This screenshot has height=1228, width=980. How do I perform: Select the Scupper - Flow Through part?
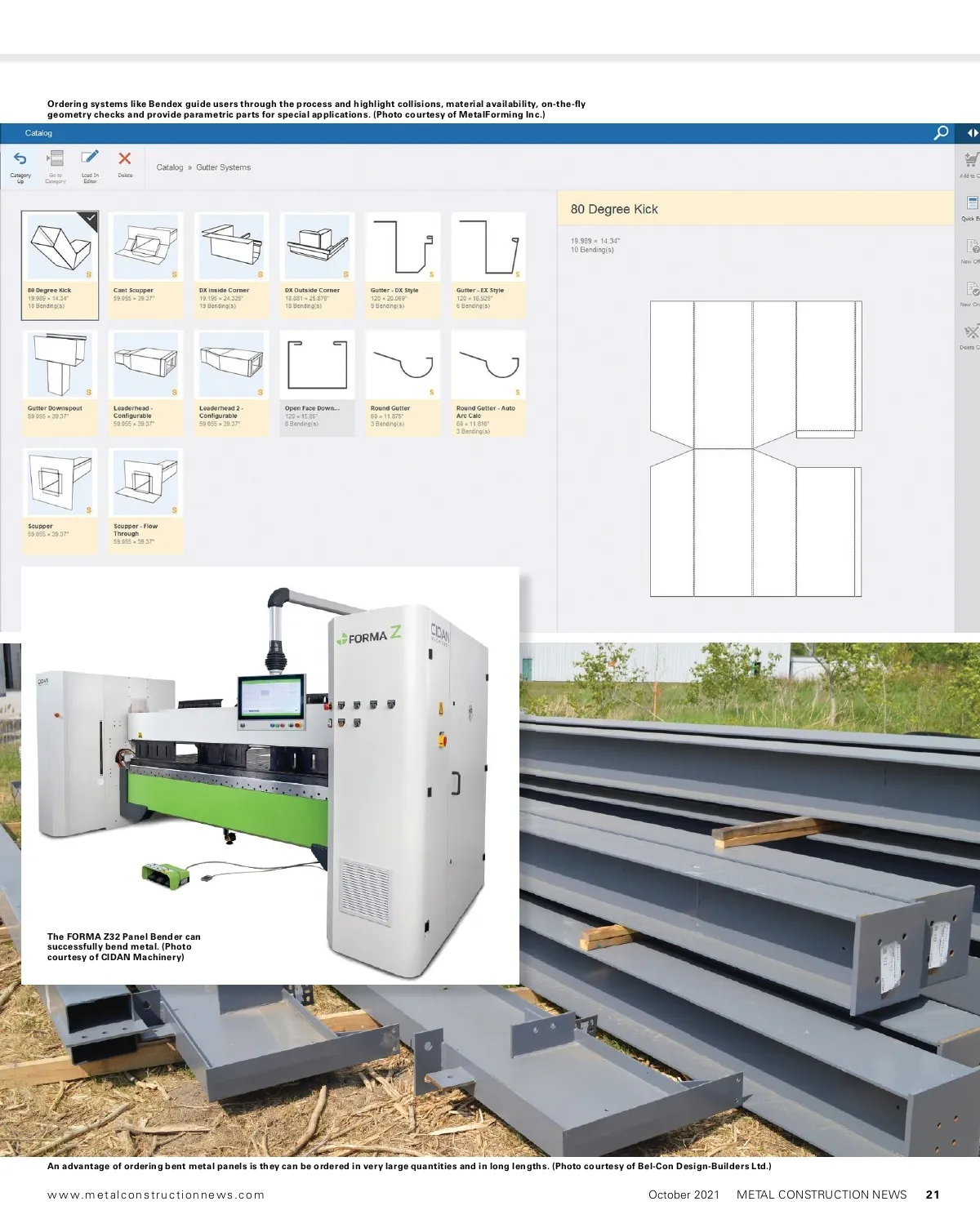tap(145, 483)
